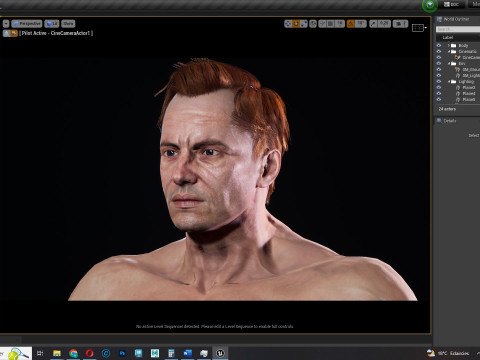Open the Lit view mode menu
This screenshot has height=360, width=480.
click(52, 24)
